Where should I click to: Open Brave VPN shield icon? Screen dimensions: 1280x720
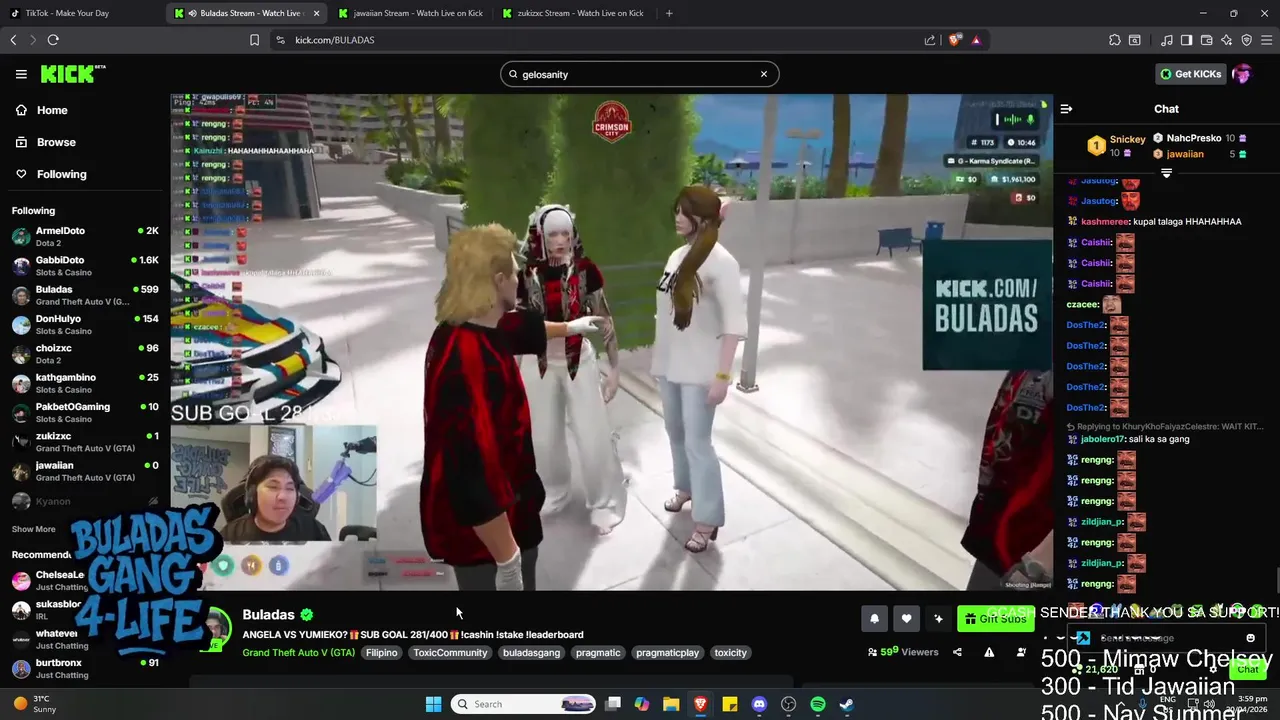click(1246, 40)
